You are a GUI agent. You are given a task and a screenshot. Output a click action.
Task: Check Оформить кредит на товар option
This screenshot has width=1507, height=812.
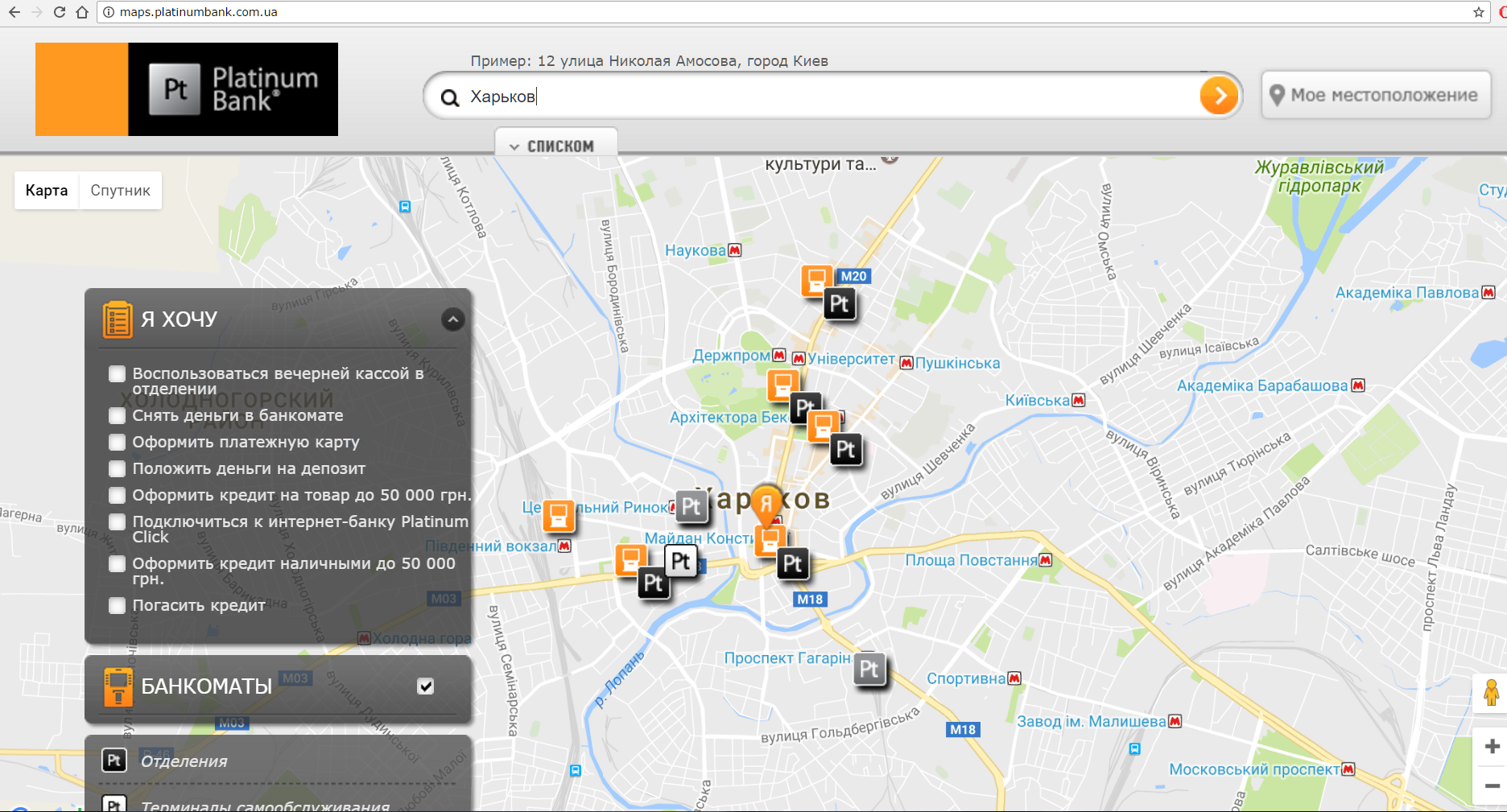click(x=118, y=495)
